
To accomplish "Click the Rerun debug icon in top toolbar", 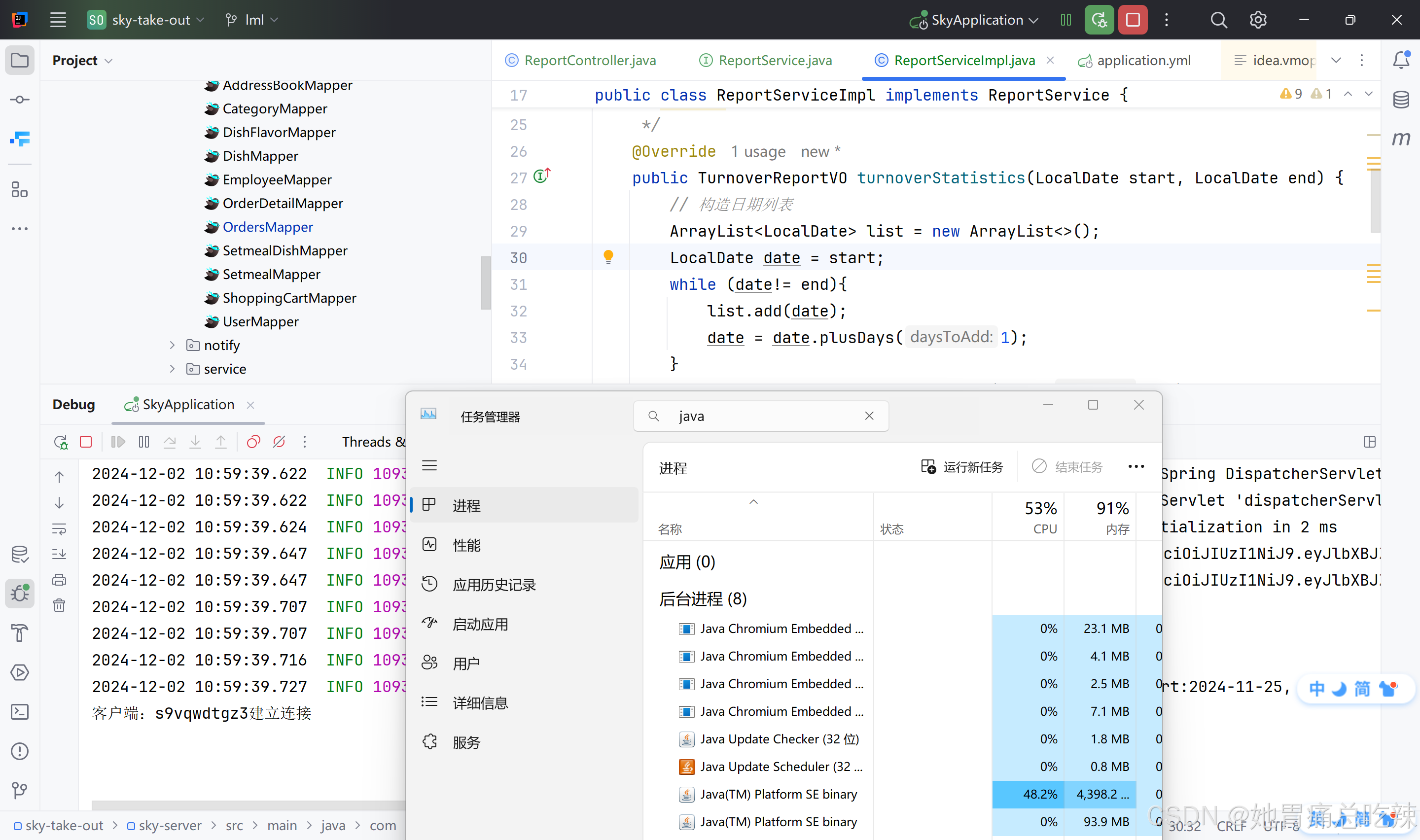I will tap(1099, 20).
